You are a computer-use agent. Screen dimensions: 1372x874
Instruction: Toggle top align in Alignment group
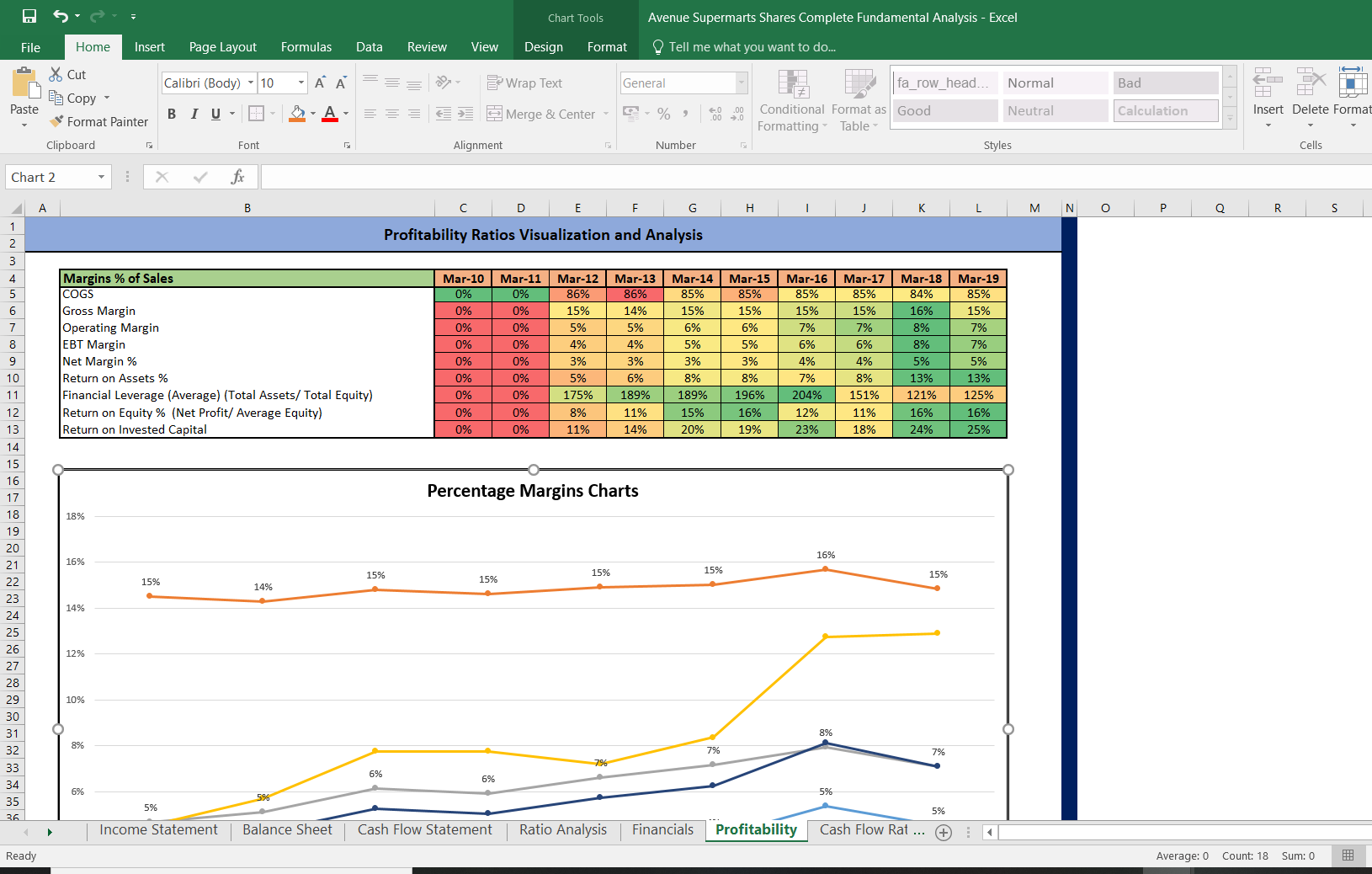point(370,83)
